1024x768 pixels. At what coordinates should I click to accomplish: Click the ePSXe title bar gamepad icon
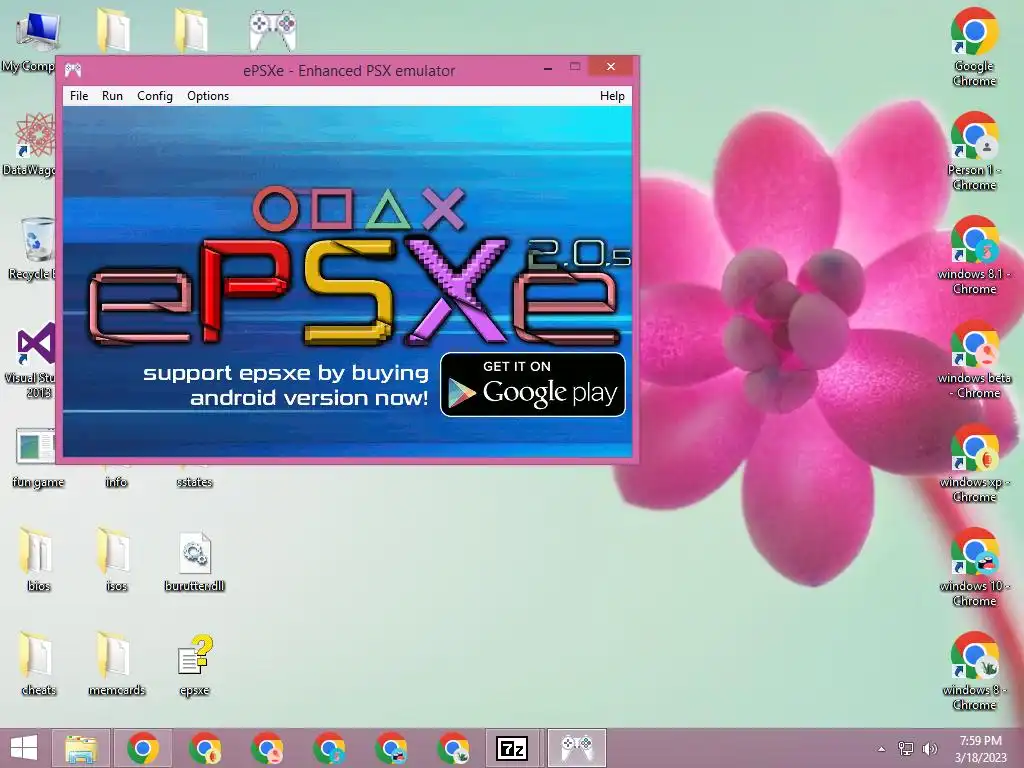point(73,70)
